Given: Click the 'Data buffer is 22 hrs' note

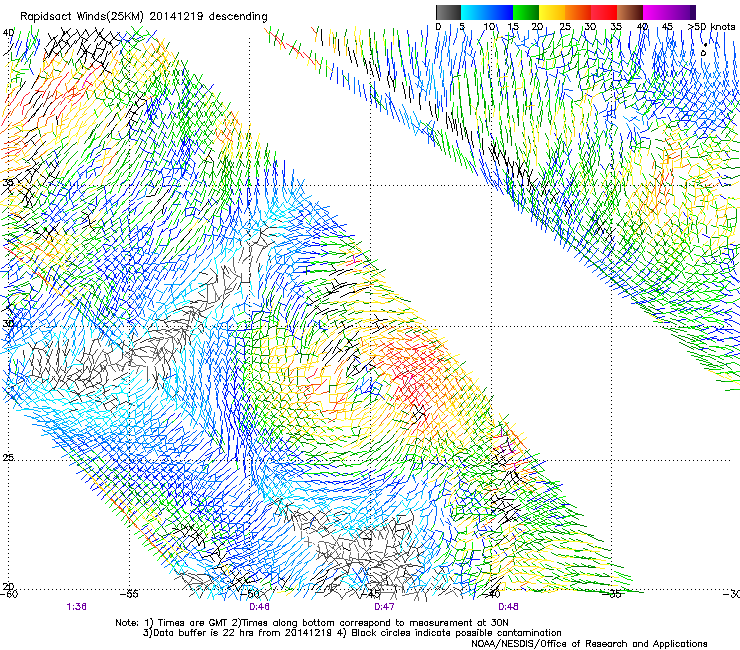Looking at the screenshot, I should (238, 633).
